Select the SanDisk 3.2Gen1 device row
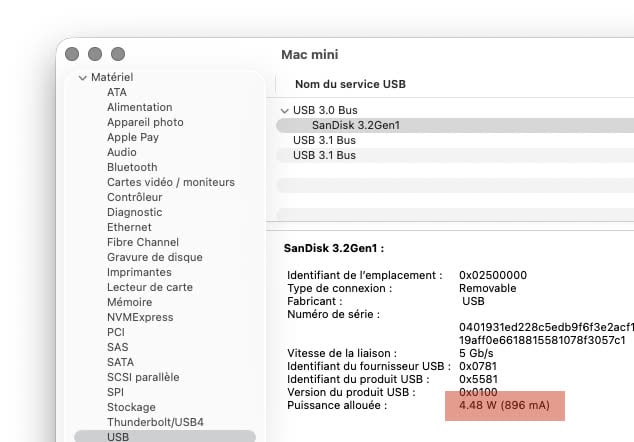The image size is (634, 442). pyautogui.click(x=455, y=125)
